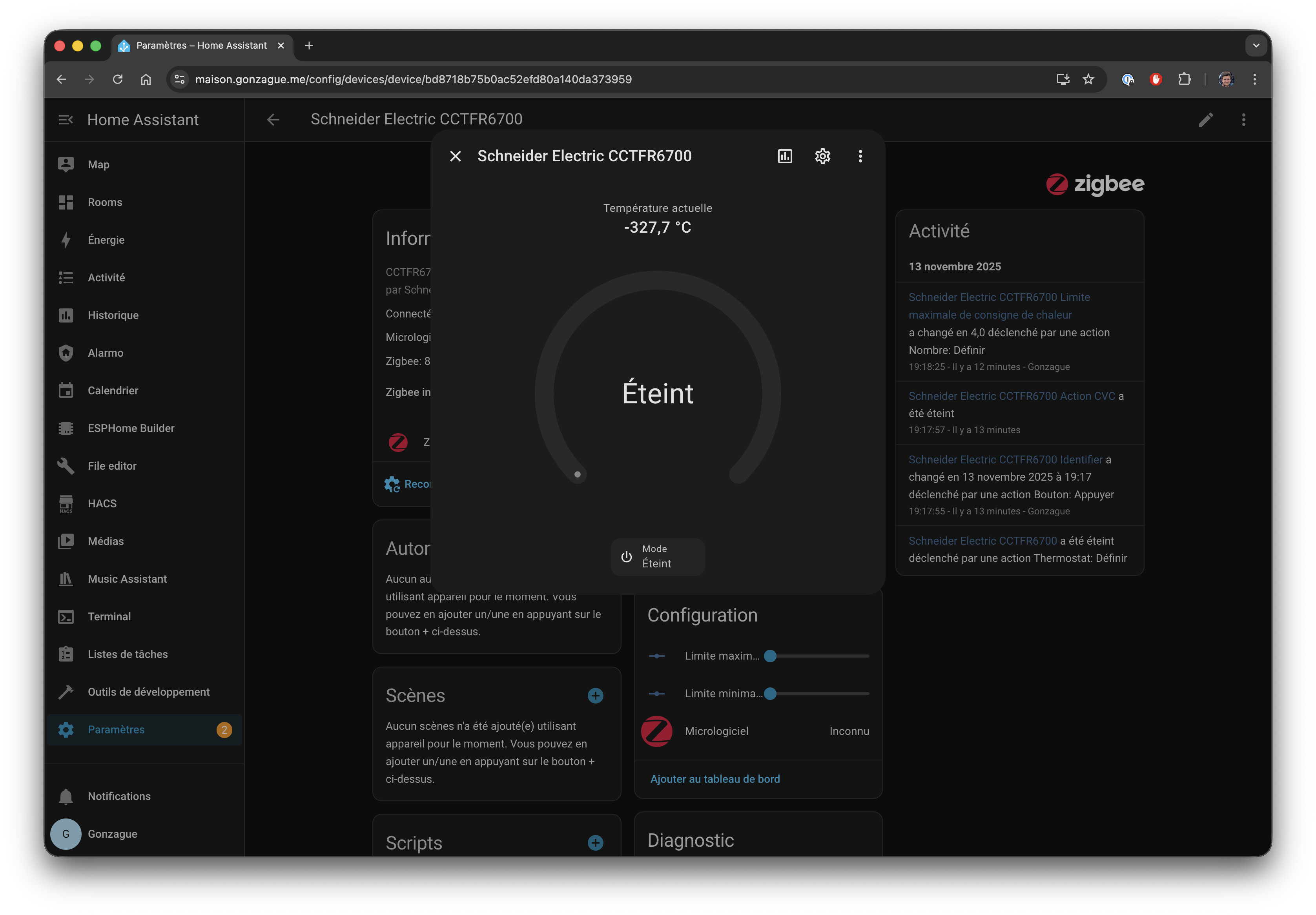
Task: Open history chart icon in thermostat dialog
Action: point(785,156)
